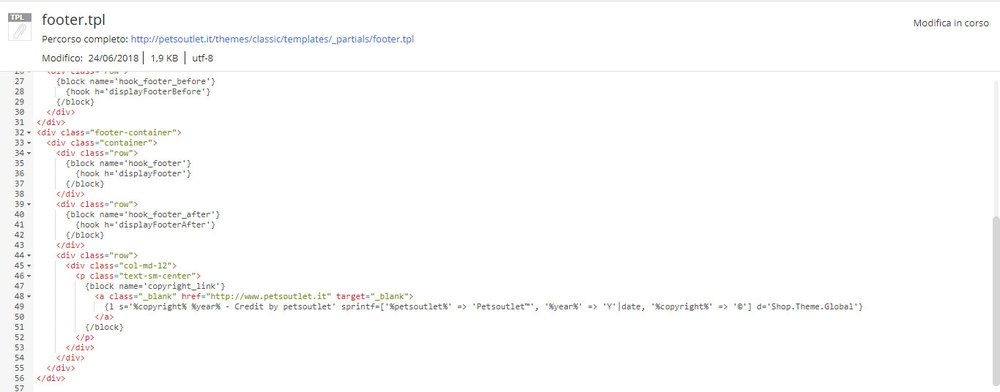This screenshot has height=392, width=1000.
Task: Click the closing </p> tag on line 52
Action: pos(85,337)
